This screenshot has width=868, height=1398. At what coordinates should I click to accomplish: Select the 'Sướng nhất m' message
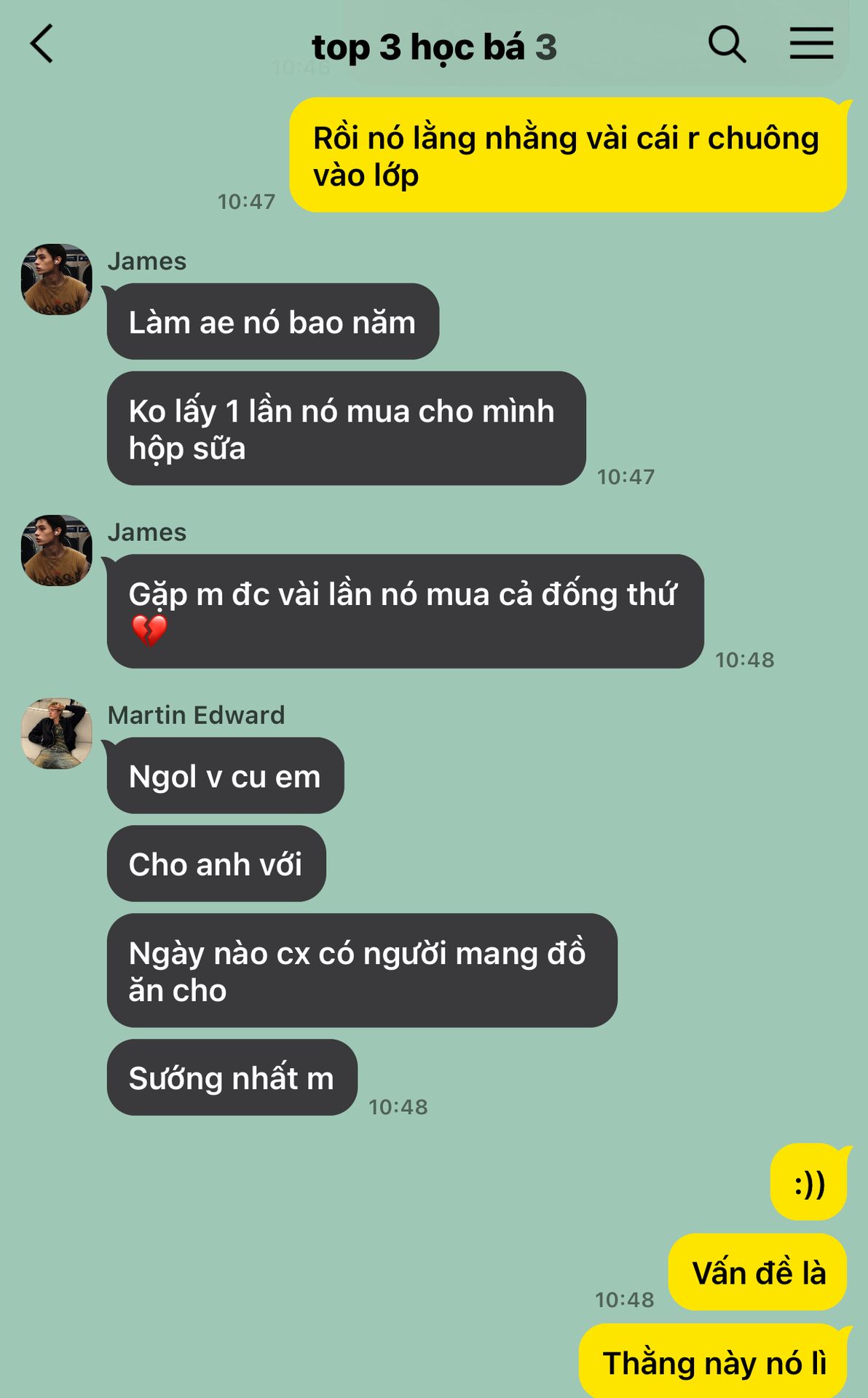(x=232, y=1078)
